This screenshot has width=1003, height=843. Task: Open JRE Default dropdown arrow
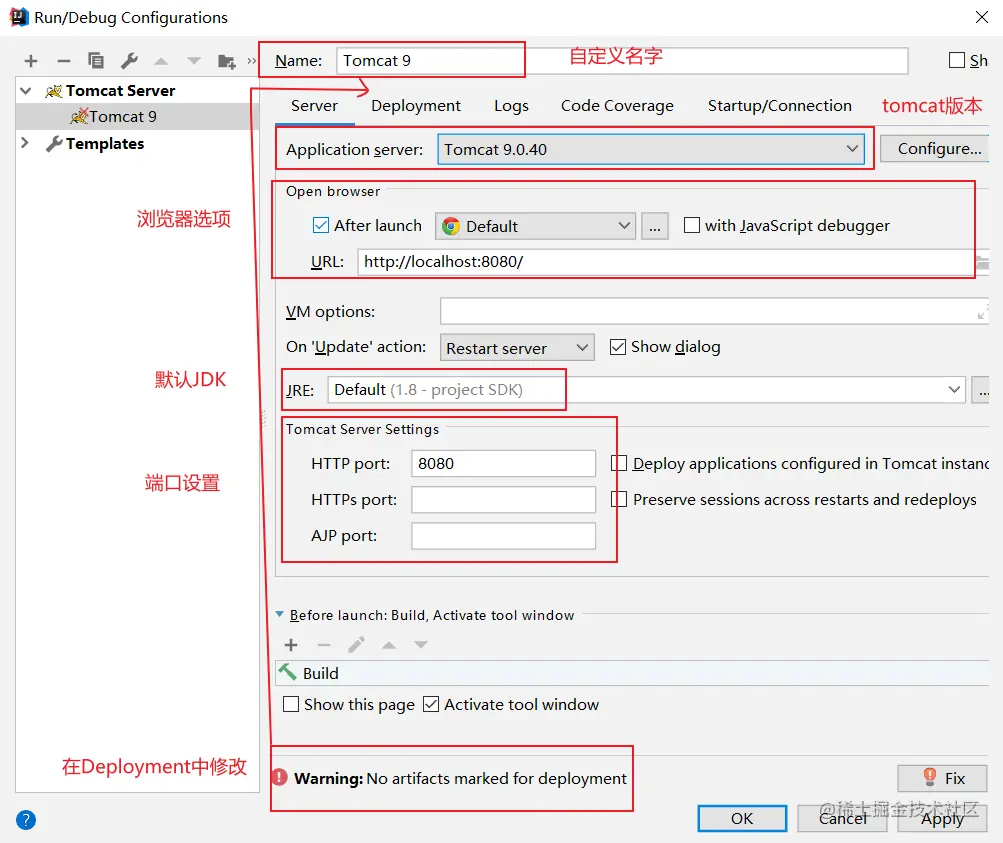tap(954, 390)
